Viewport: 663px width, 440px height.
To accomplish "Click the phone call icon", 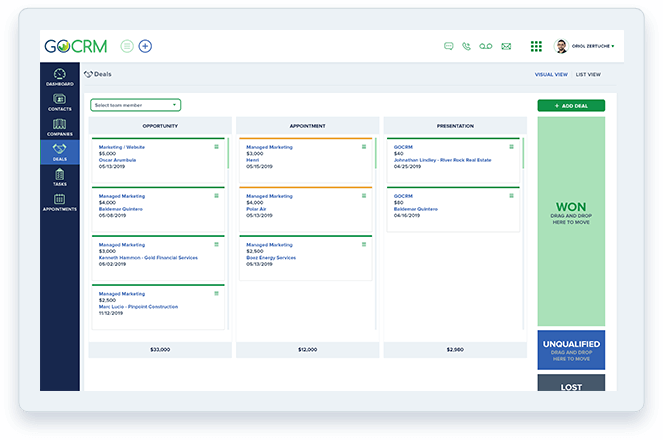I will [x=466, y=46].
